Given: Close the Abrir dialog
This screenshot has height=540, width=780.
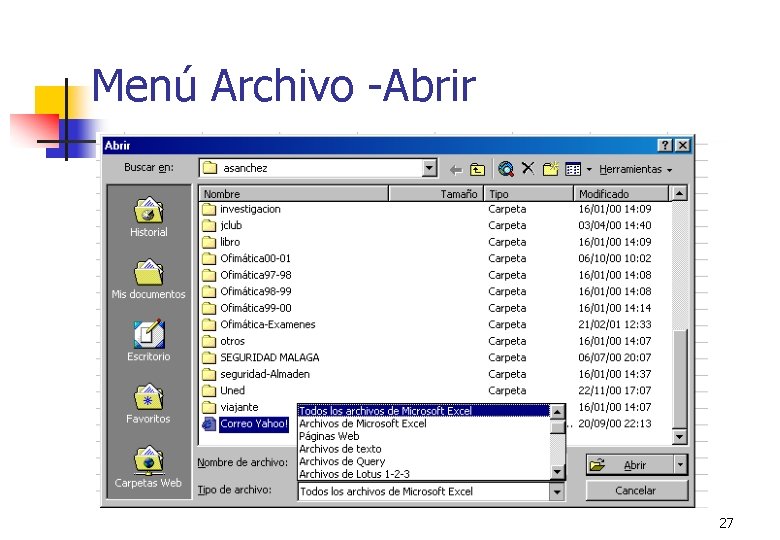Looking at the screenshot, I should click(683, 145).
